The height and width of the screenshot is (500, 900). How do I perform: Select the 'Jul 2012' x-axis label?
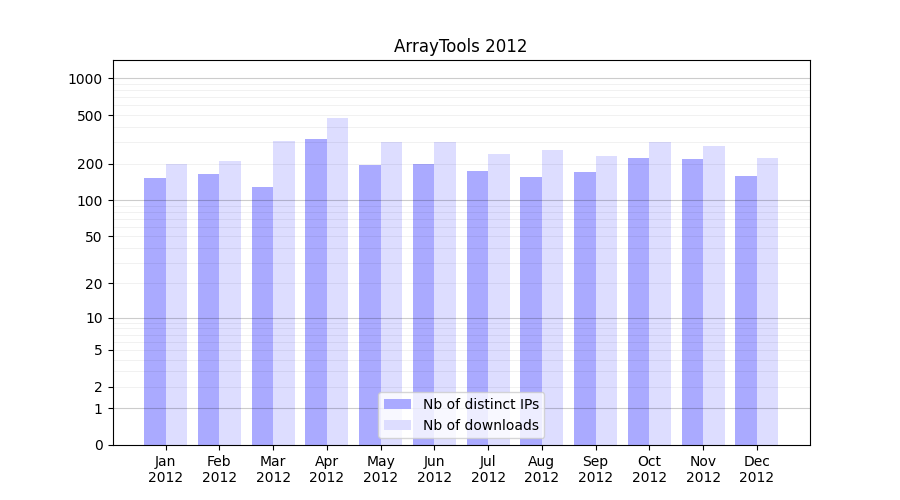[488, 469]
